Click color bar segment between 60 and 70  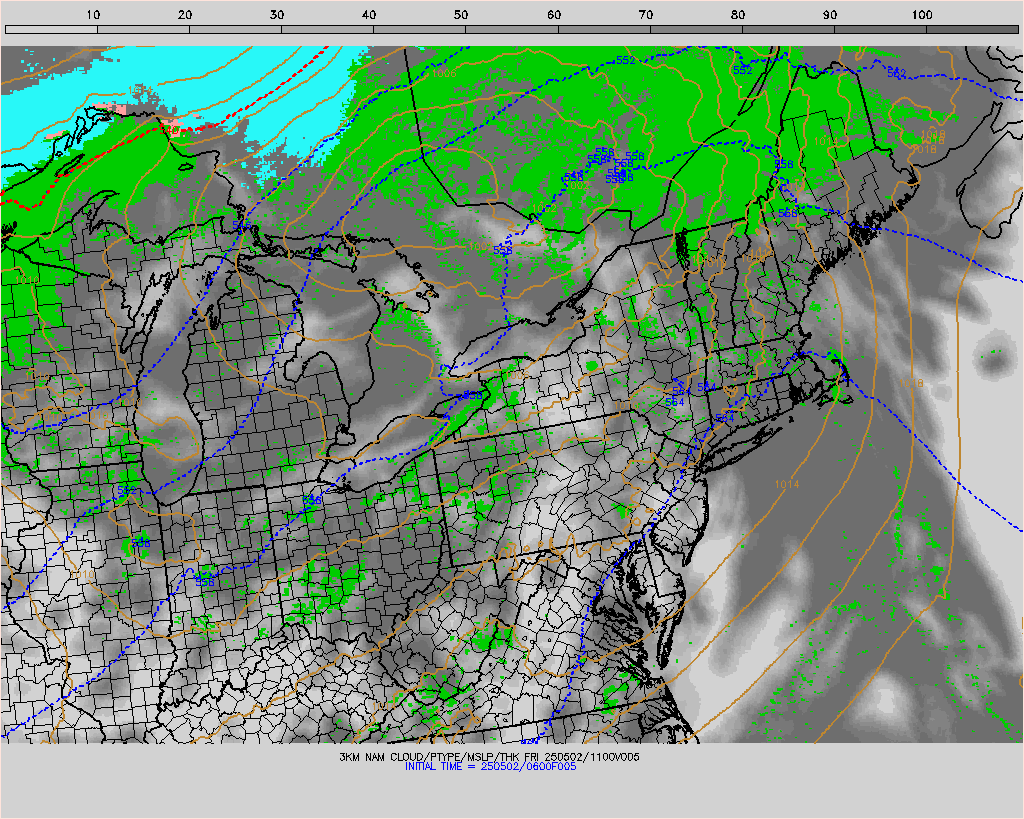pyautogui.click(x=604, y=29)
